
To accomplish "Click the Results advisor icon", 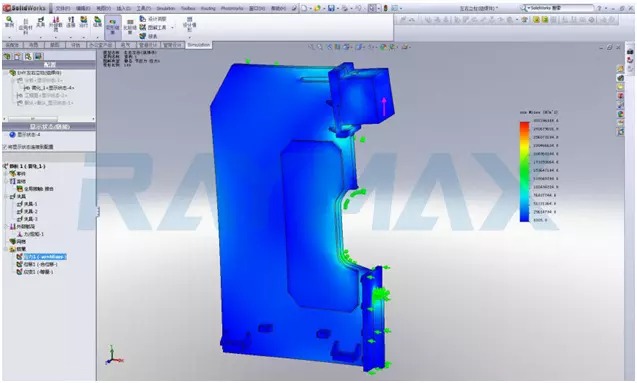I will [x=98, y=22].
